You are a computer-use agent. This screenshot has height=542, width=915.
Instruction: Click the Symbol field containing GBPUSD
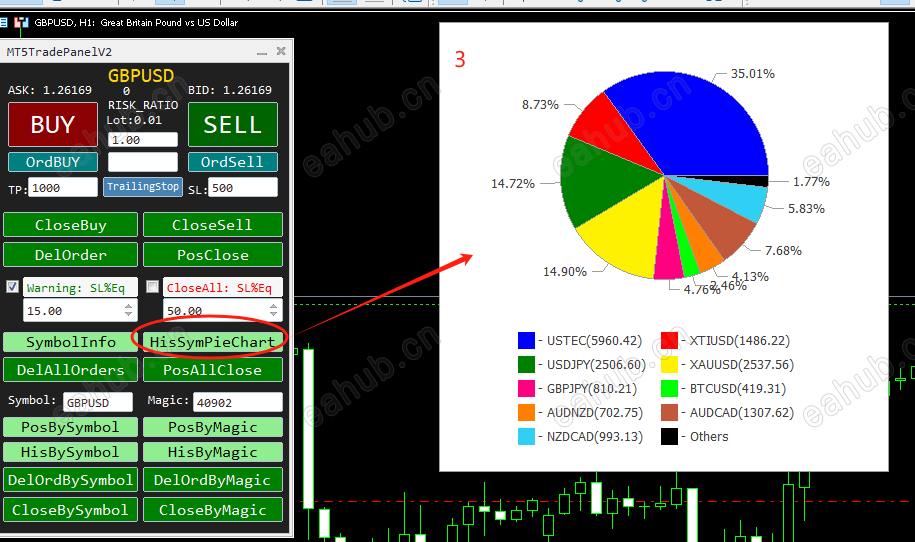tap(97, 403)
